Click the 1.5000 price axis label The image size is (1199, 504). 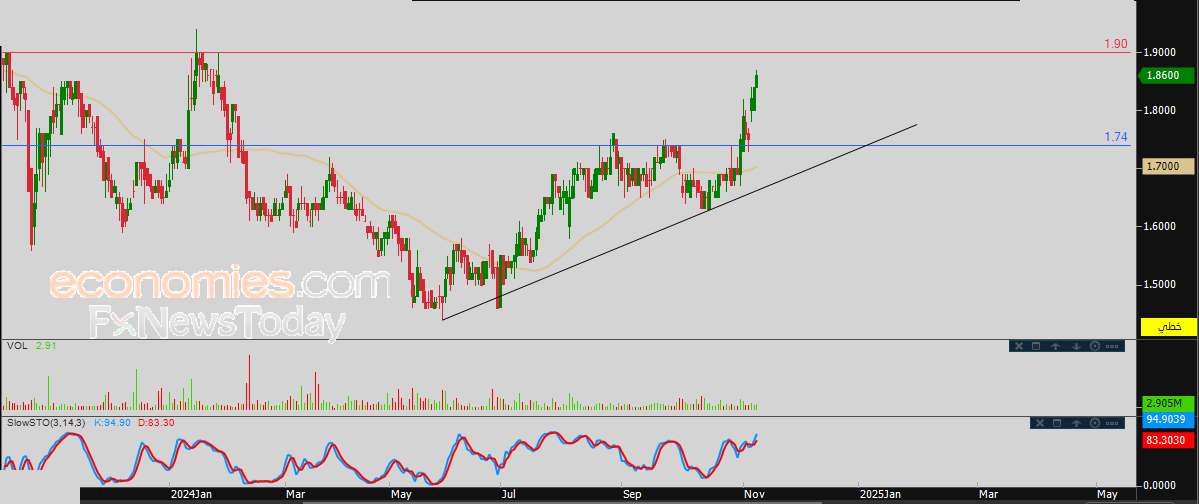click(x=1159, y=285)
